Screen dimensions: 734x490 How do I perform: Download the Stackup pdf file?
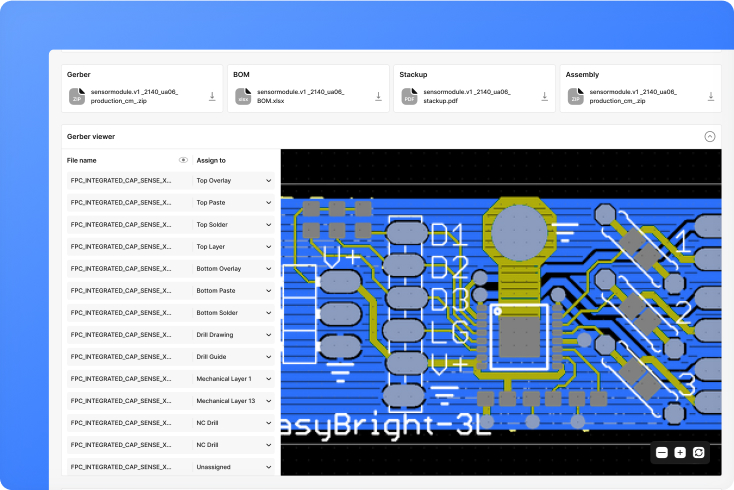pyautogui.click(x=544, y=96)
